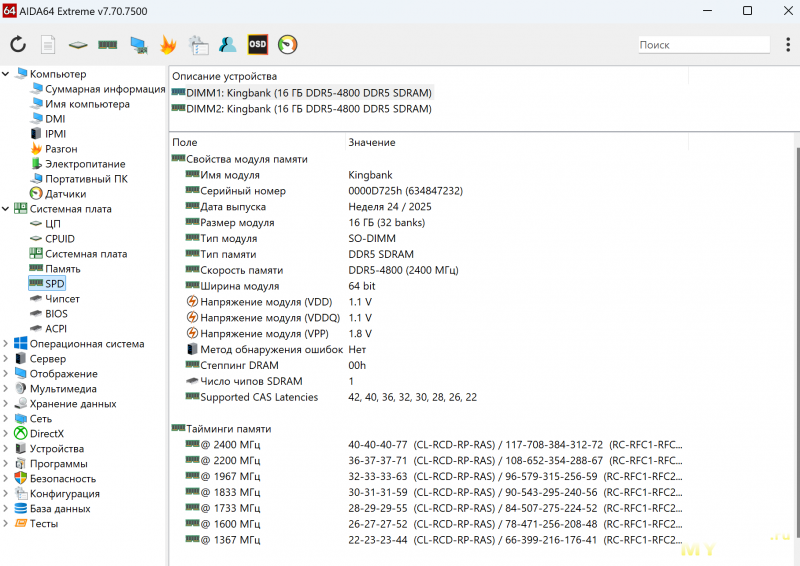Open the BIOS tree item

[x=56, y=313]
